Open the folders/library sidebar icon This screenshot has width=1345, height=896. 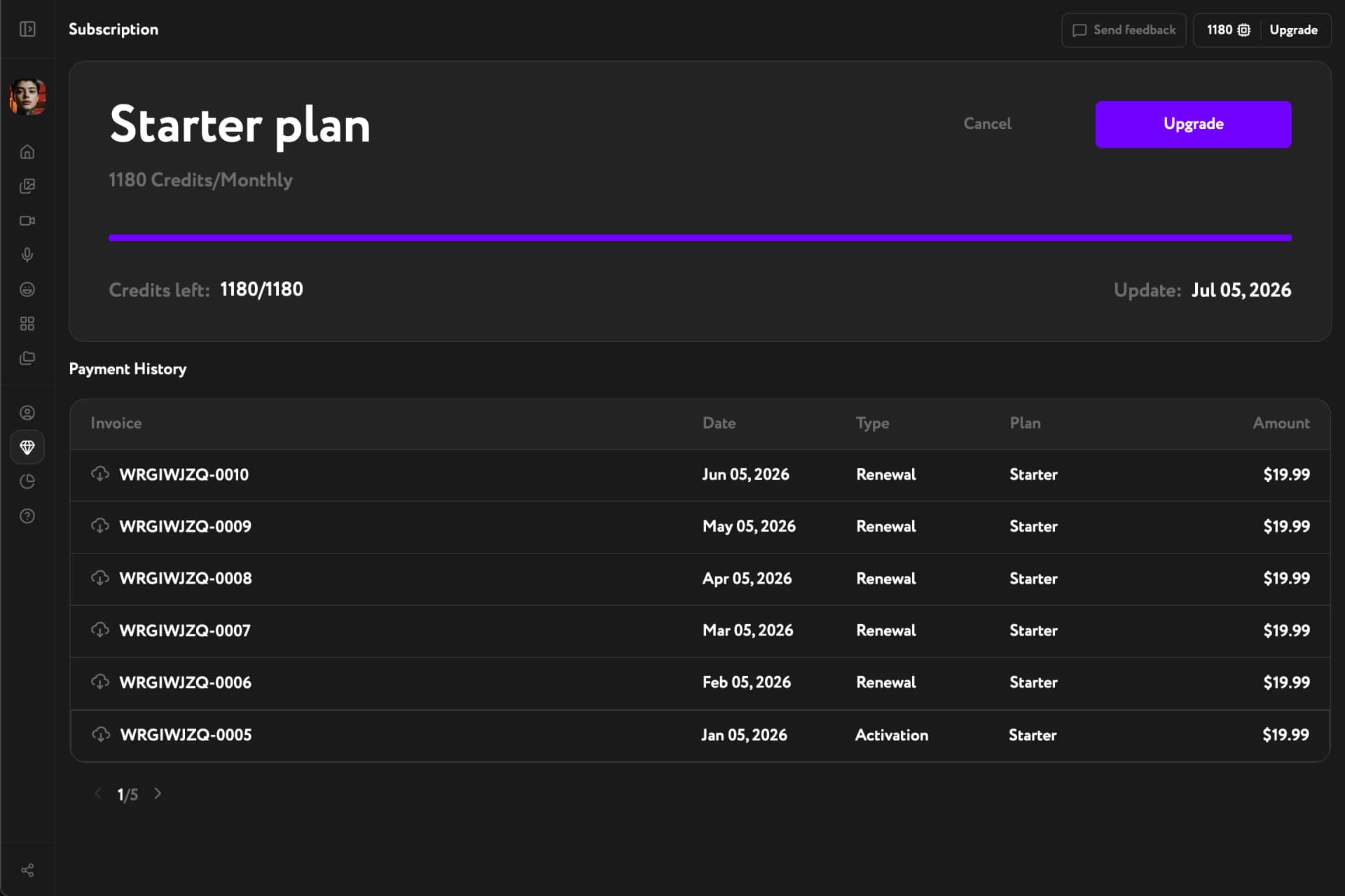point(27,358)
